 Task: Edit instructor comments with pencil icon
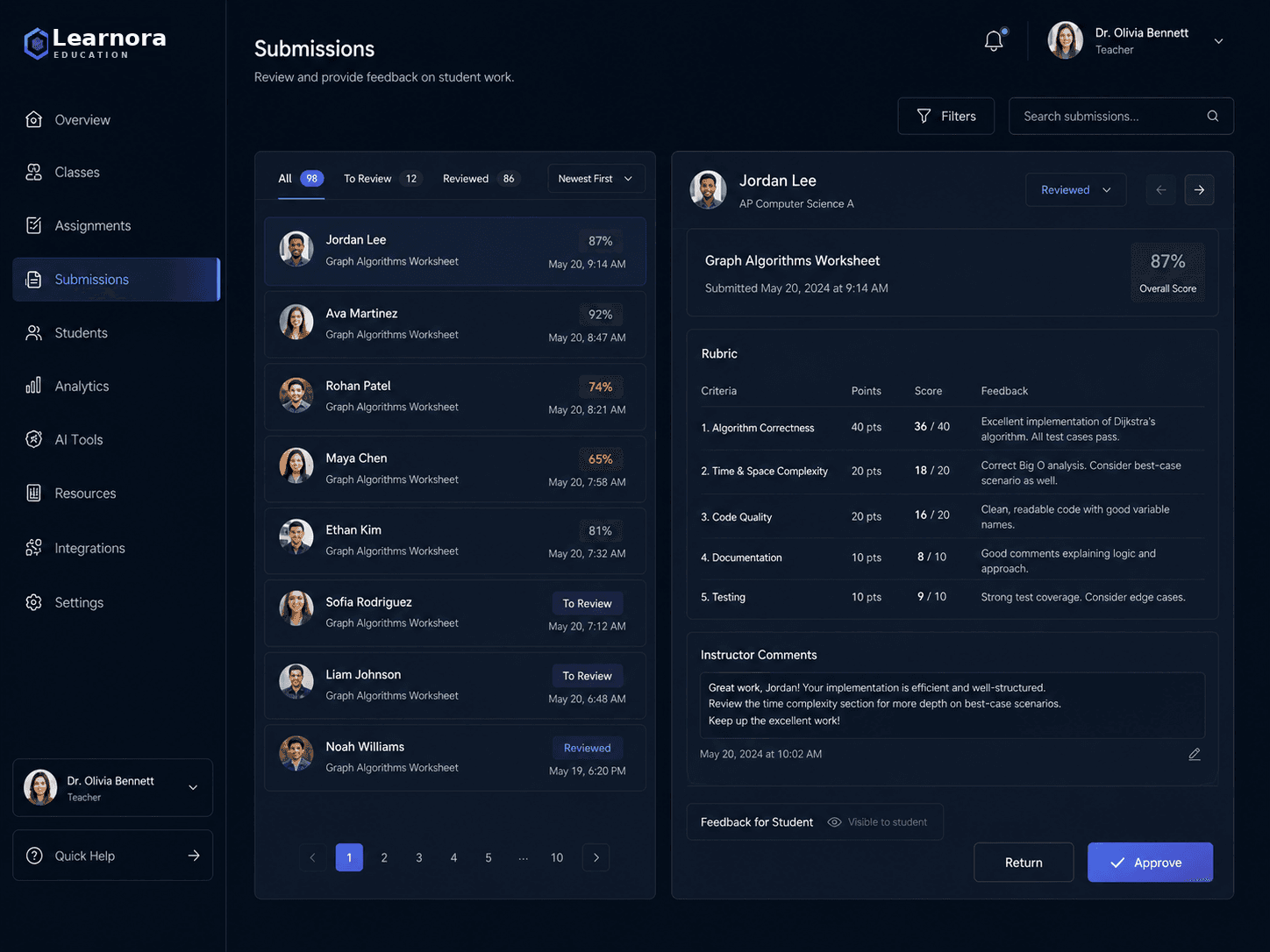[x=1195, y=754]
